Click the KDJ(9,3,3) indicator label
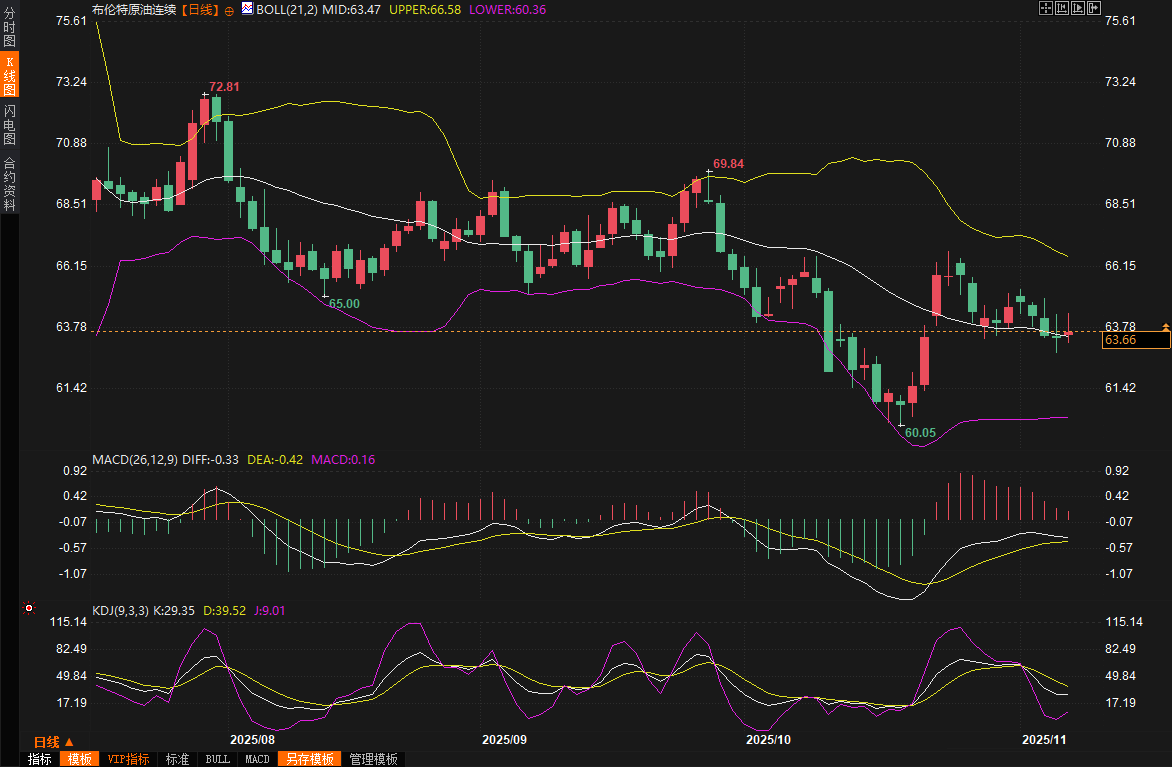Screen dimensions: 1172x767 [x=120, y=610]
